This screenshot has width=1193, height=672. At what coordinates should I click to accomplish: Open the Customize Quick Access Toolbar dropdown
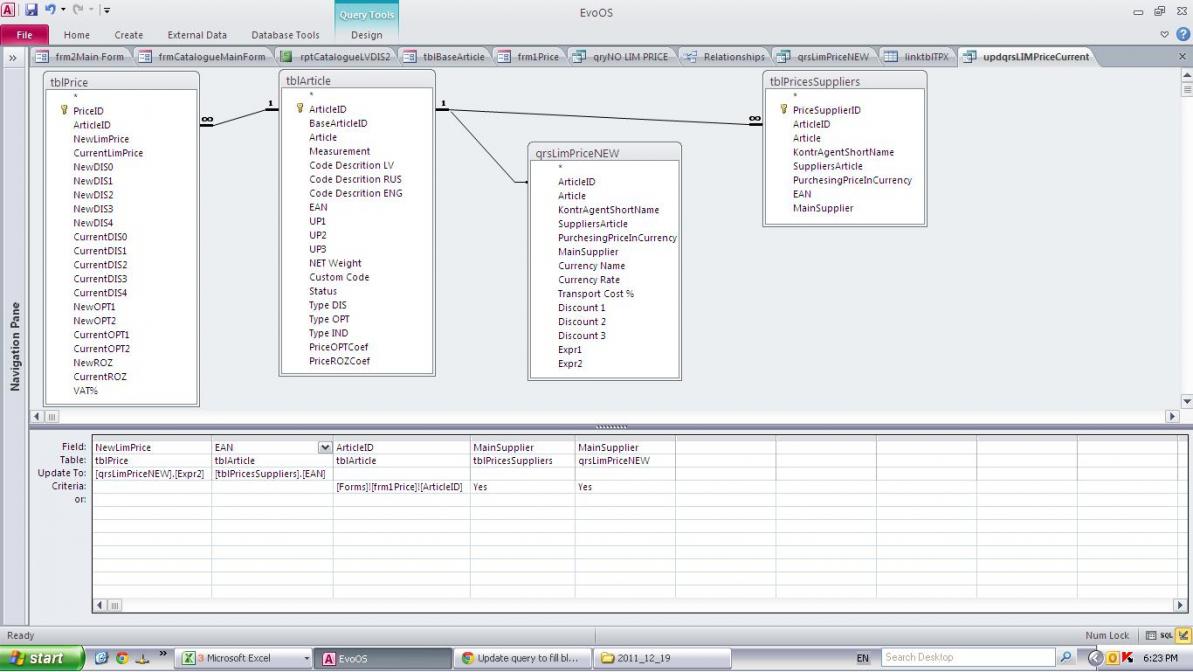coord(107,11)
